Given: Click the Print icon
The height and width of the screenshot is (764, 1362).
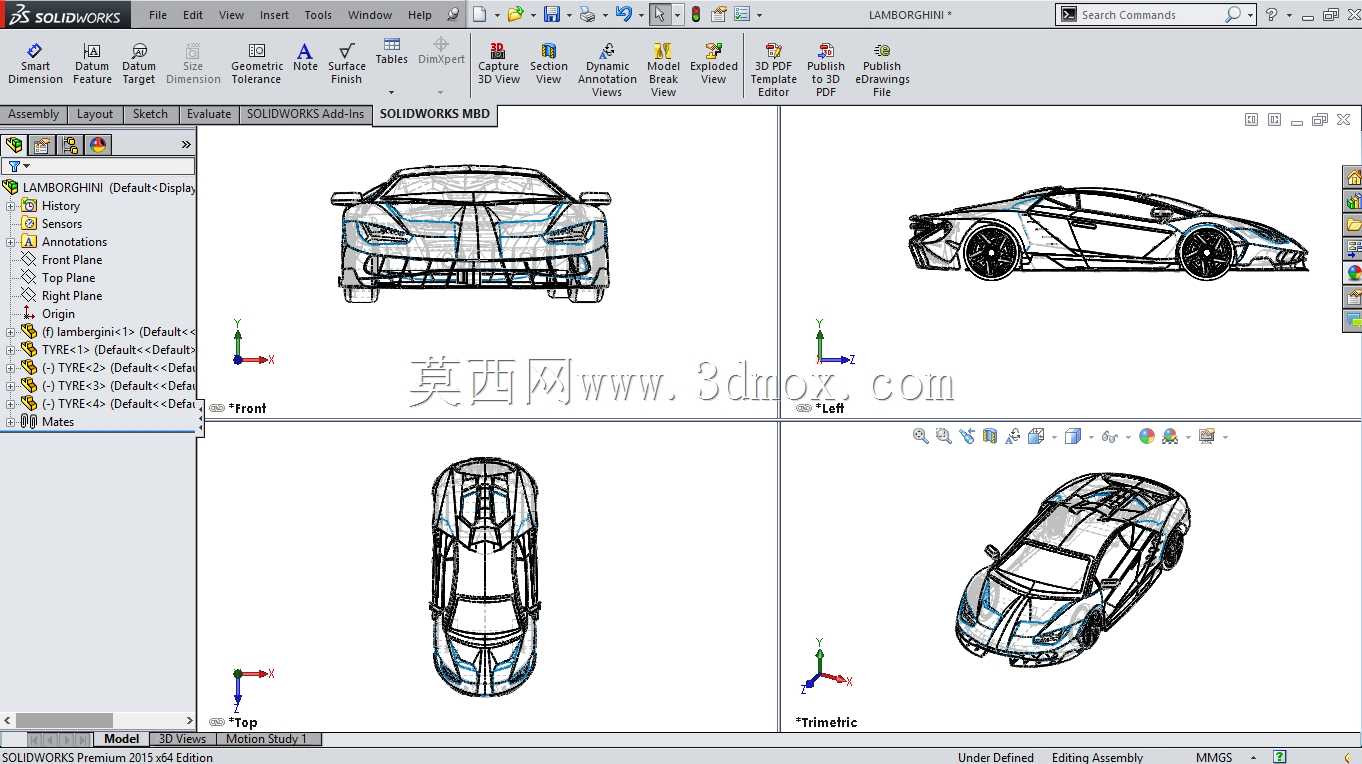Looking at the screenshot, I should [x=587, y=14].
